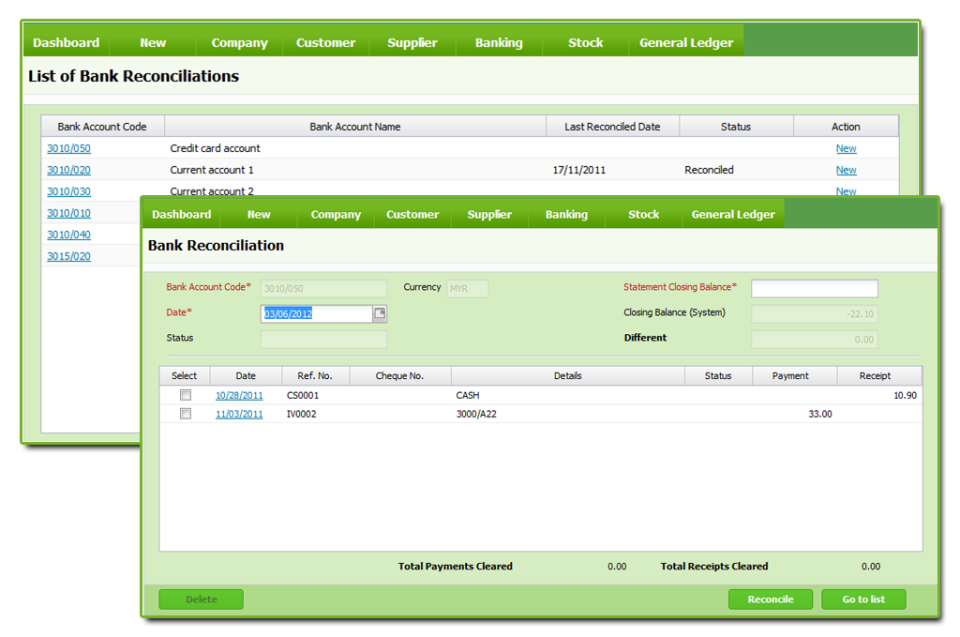
Task: Open bank account 3010/020 link
Action: pyautogui.click(x=67, y=169)
